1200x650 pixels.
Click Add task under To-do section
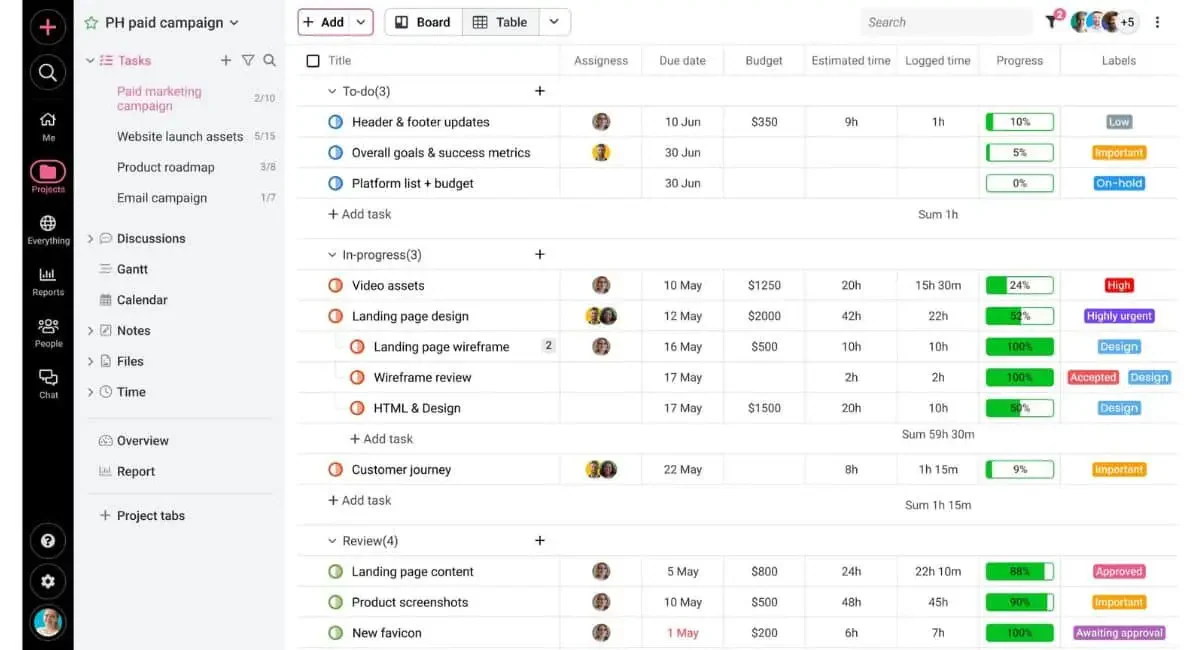(x=360, y=214)
